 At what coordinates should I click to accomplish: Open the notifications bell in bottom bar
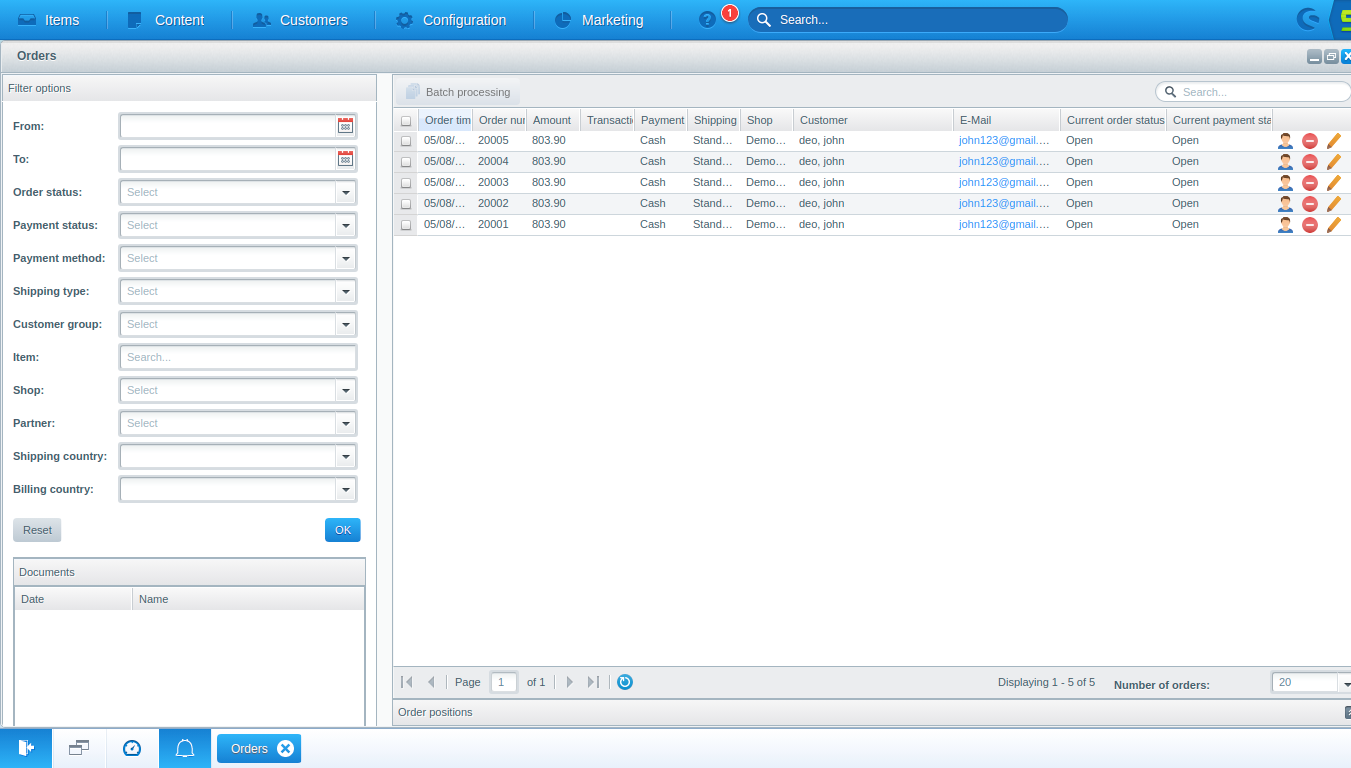click(x=185, y=748)
